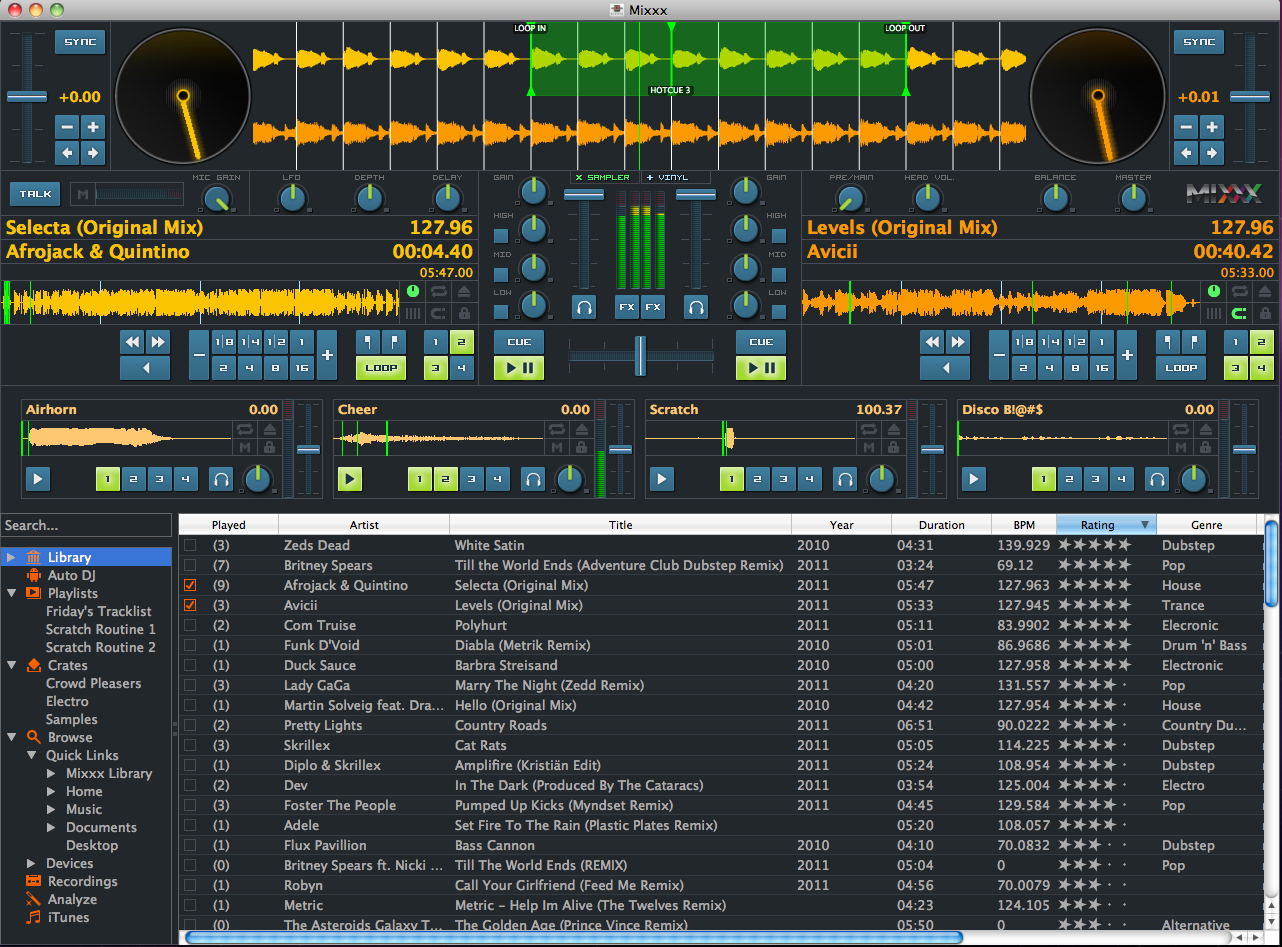Toggle LOOP on the right deck
The image size is (1282, 947).
pos(1181,367)
